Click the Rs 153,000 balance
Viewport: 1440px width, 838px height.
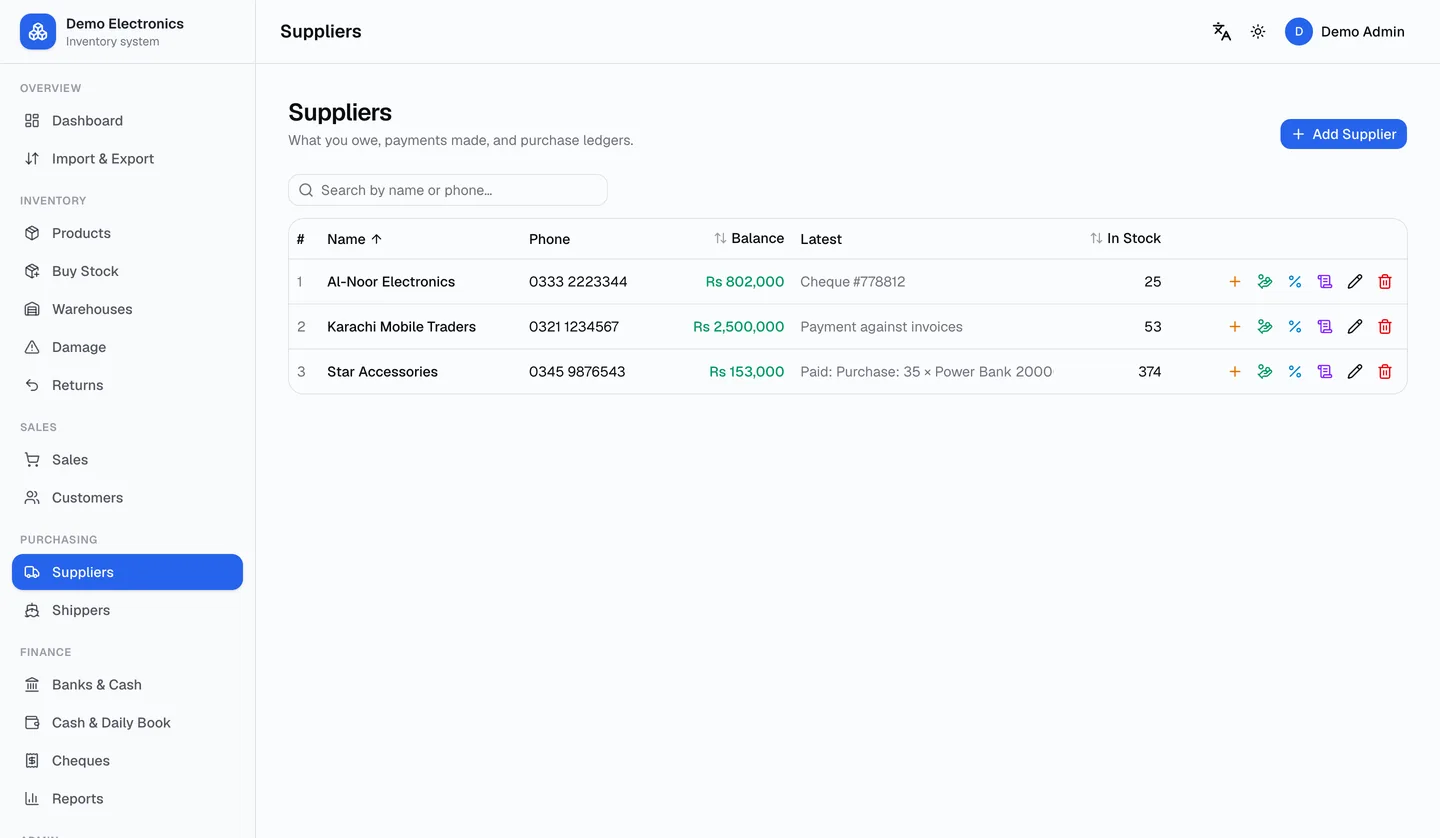747,372
